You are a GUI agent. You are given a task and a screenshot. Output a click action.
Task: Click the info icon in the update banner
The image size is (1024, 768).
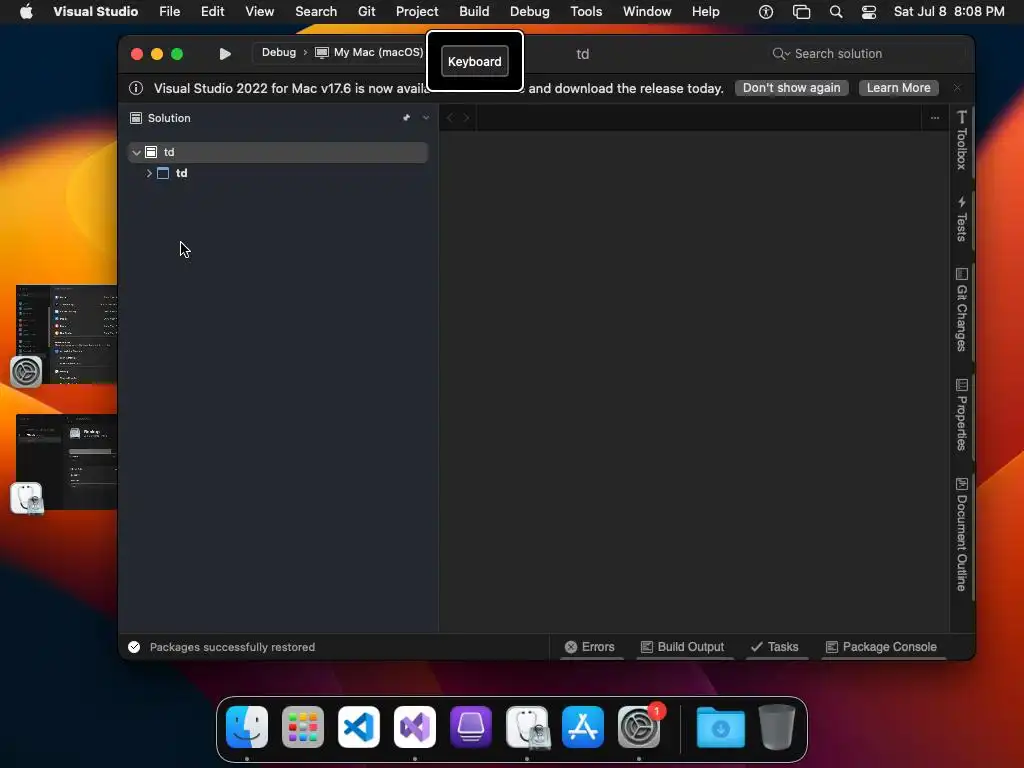click(136, 88)
